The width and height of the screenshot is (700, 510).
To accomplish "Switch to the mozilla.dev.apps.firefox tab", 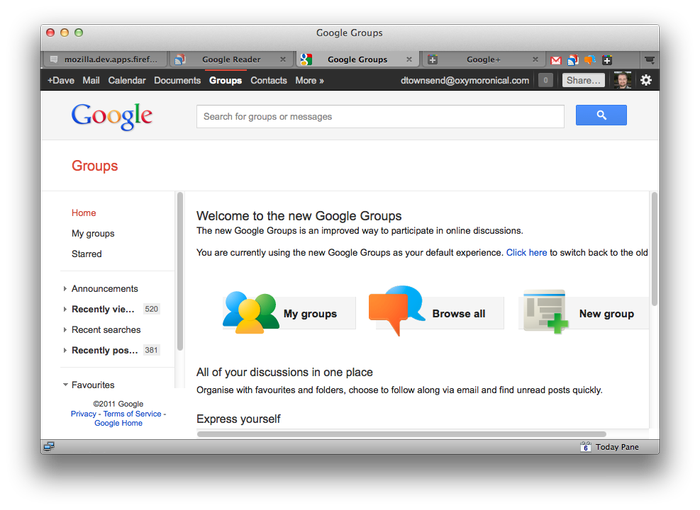I will pos(105,59).
